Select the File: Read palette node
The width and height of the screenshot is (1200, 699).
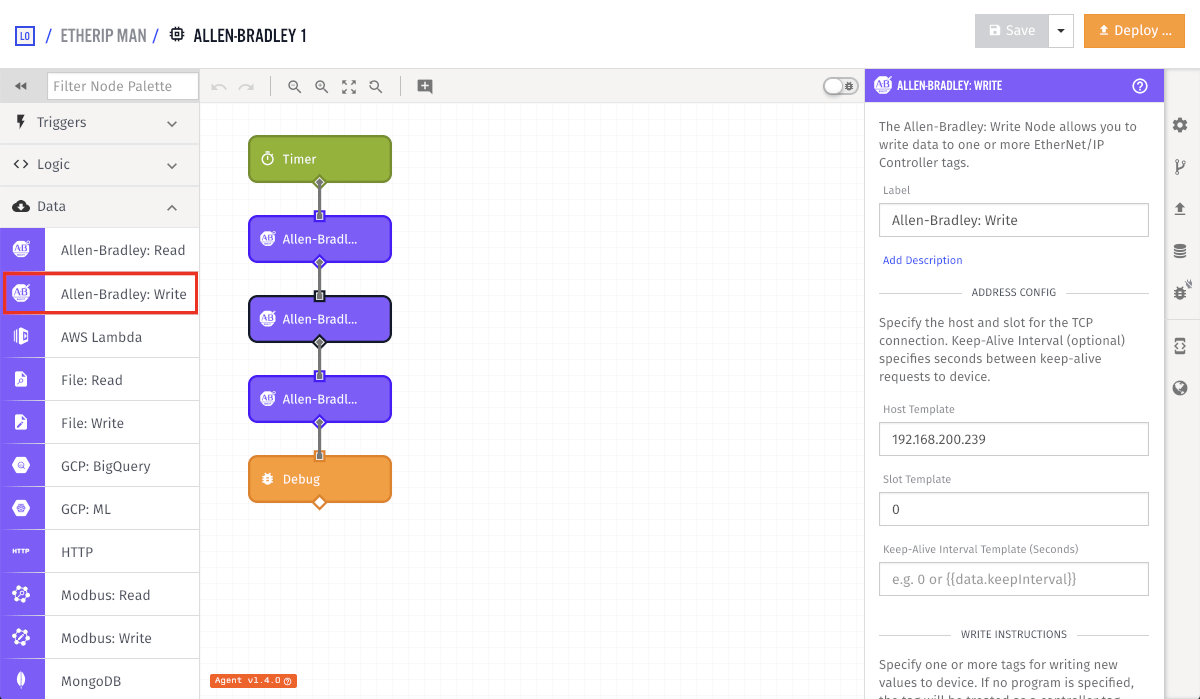click(x=100, y=380)
